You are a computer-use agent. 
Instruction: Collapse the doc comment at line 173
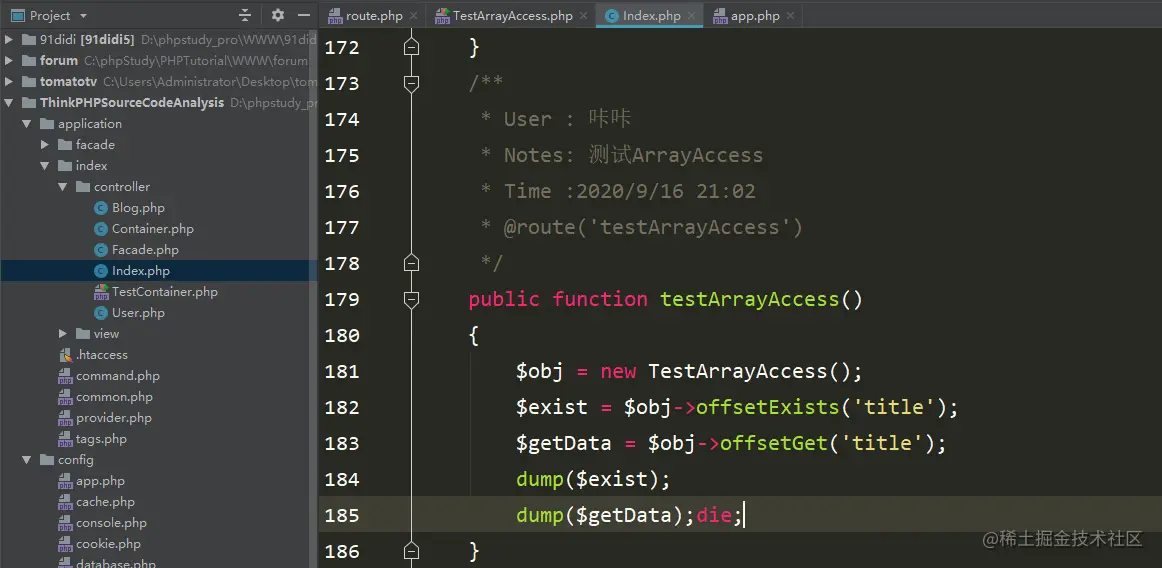tap(411, 83)
